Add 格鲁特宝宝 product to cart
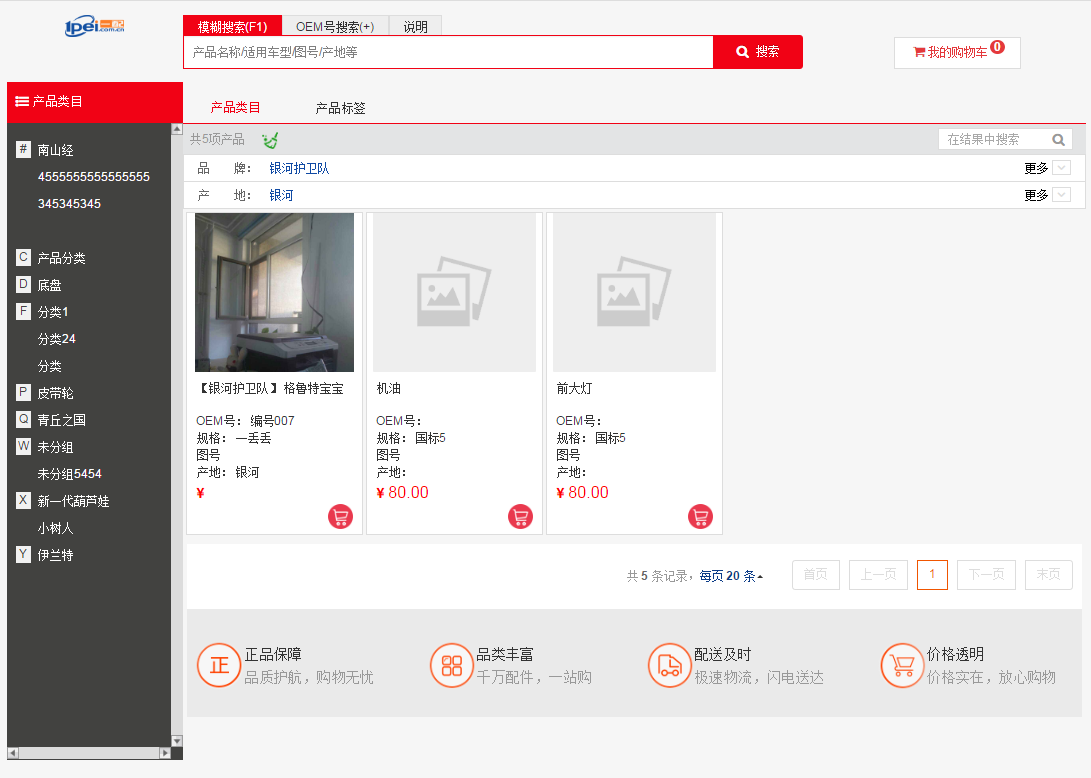Viewport: 1091px width, 778px height. (x=340, y=517)
